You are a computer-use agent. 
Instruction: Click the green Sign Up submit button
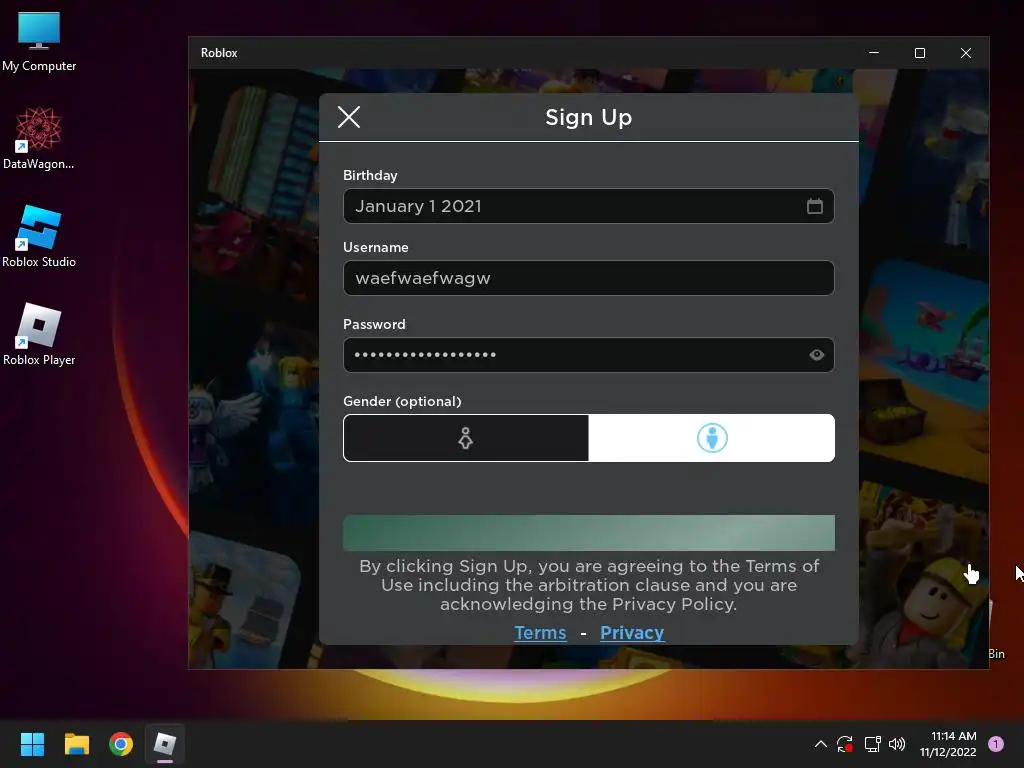pos(588,533)
